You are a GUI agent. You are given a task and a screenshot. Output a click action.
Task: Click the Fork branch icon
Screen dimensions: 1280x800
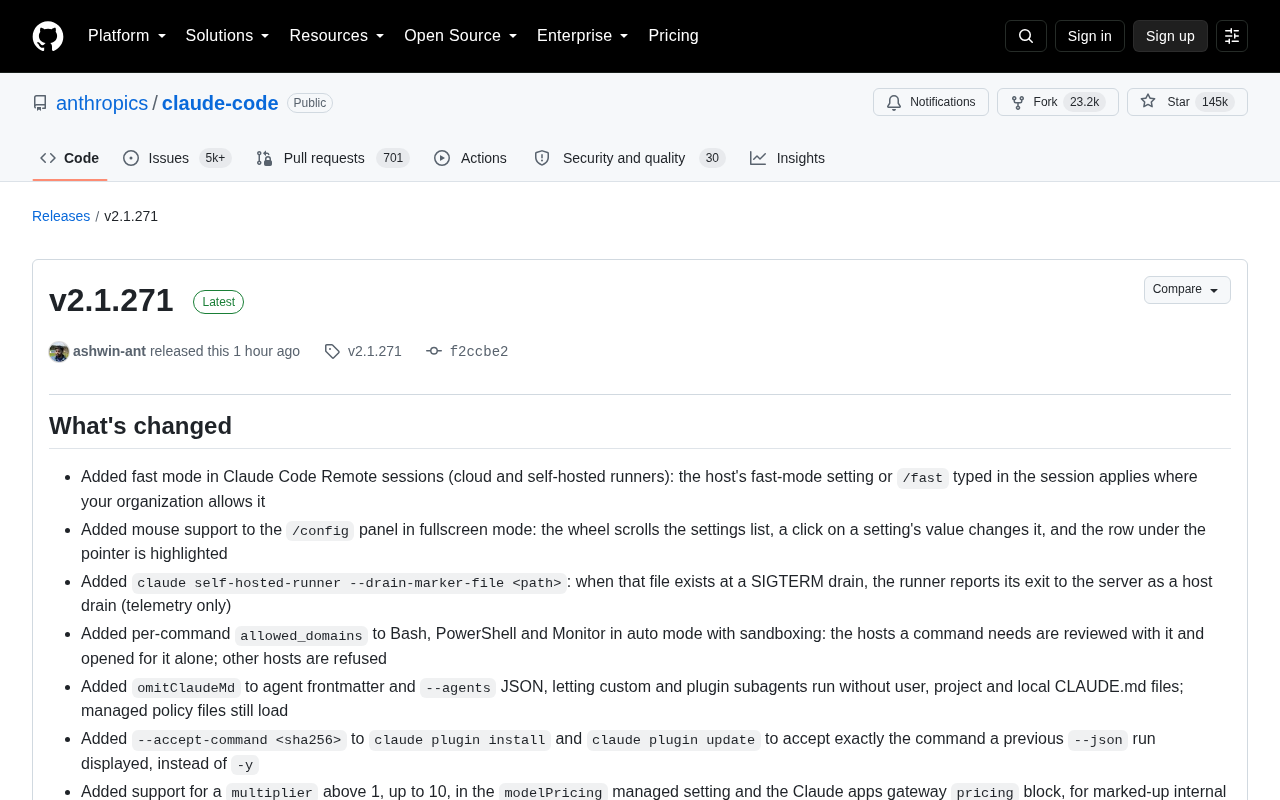(1018, 102)
